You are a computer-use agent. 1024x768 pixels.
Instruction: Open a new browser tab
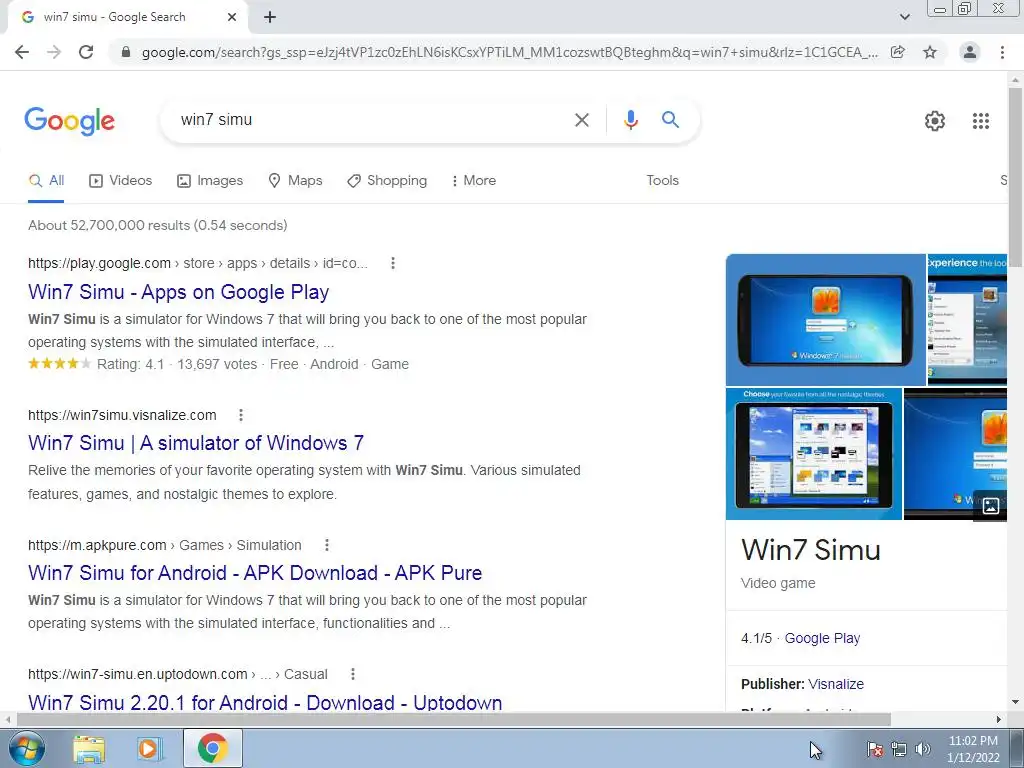pyautogui.click(x=270, y=17)
